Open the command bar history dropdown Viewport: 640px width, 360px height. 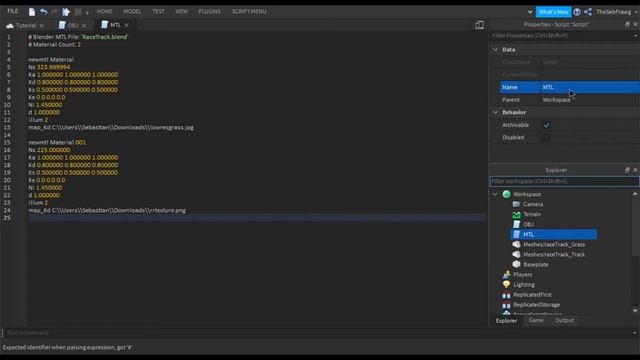coord(635,333)
